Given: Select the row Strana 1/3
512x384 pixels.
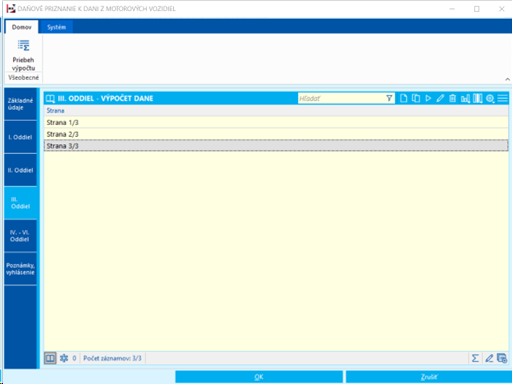Looking at the screenshot, I should 276,122.
